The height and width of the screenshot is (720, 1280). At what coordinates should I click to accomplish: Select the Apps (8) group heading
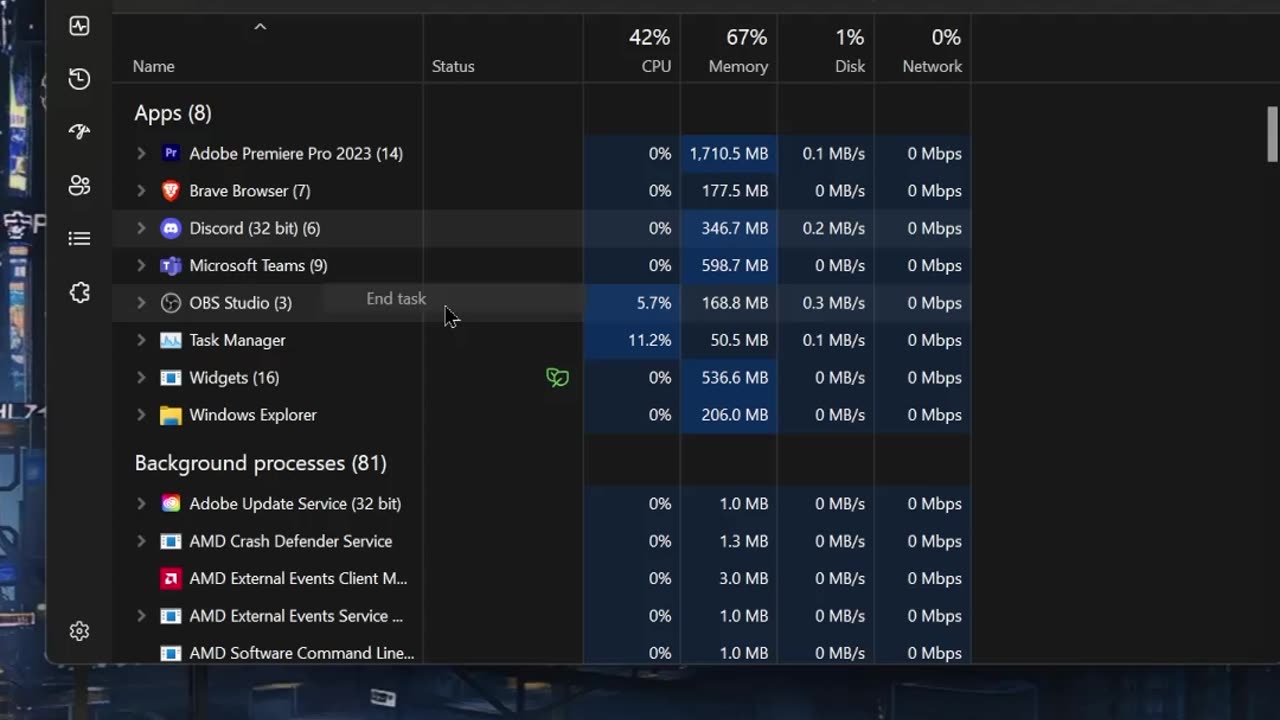click(173, 113)
